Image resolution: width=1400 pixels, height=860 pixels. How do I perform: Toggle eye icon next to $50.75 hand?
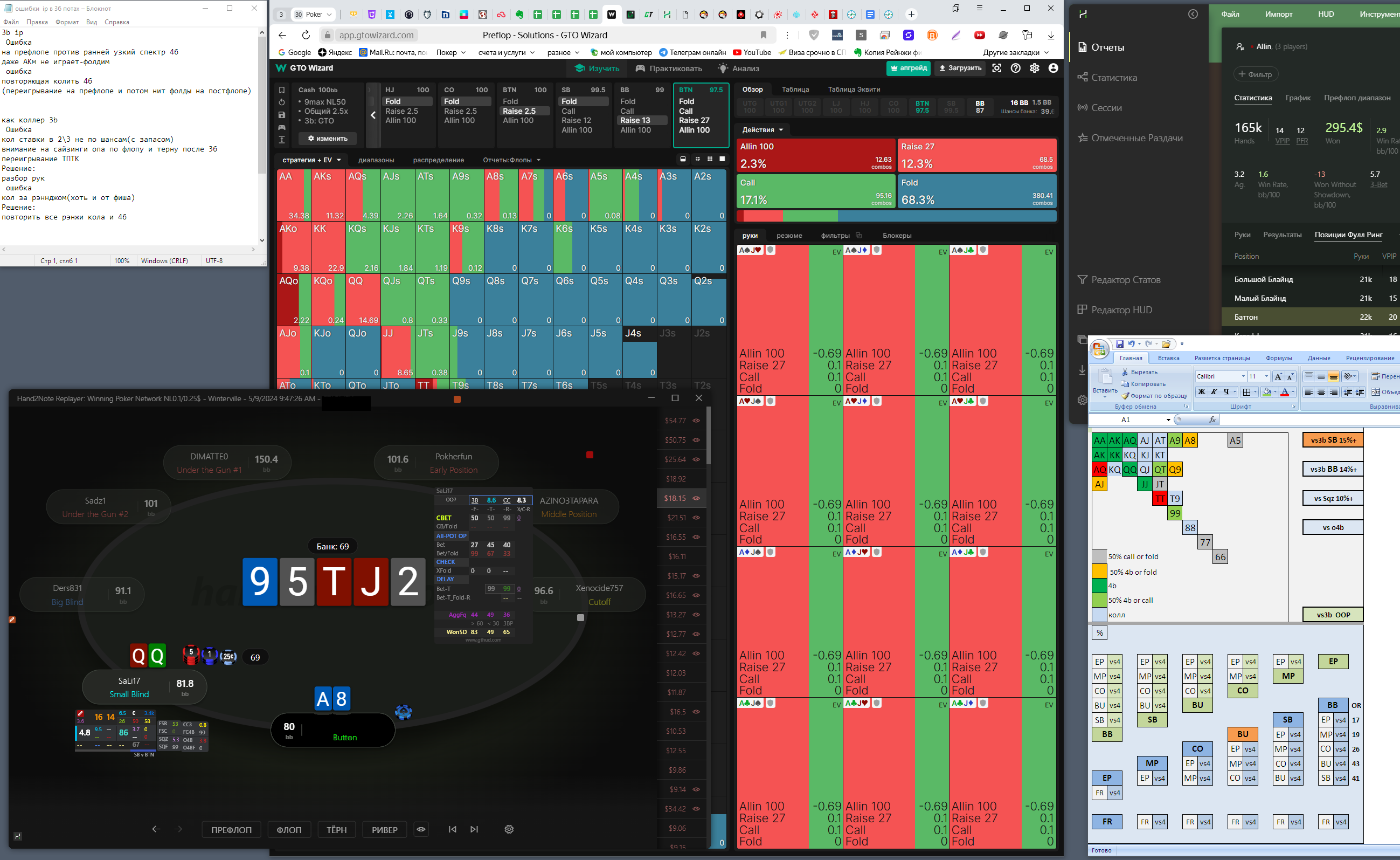pyautogui.click(x=696, y=440)
